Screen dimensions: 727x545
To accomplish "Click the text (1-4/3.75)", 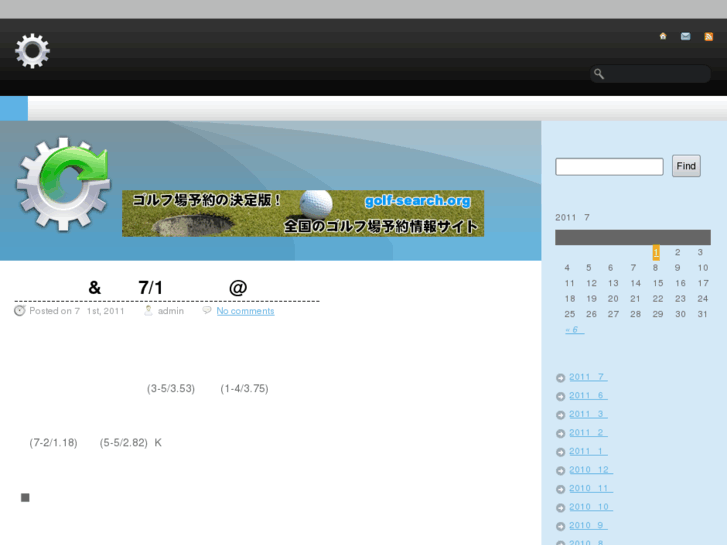I will click(244, 389).
